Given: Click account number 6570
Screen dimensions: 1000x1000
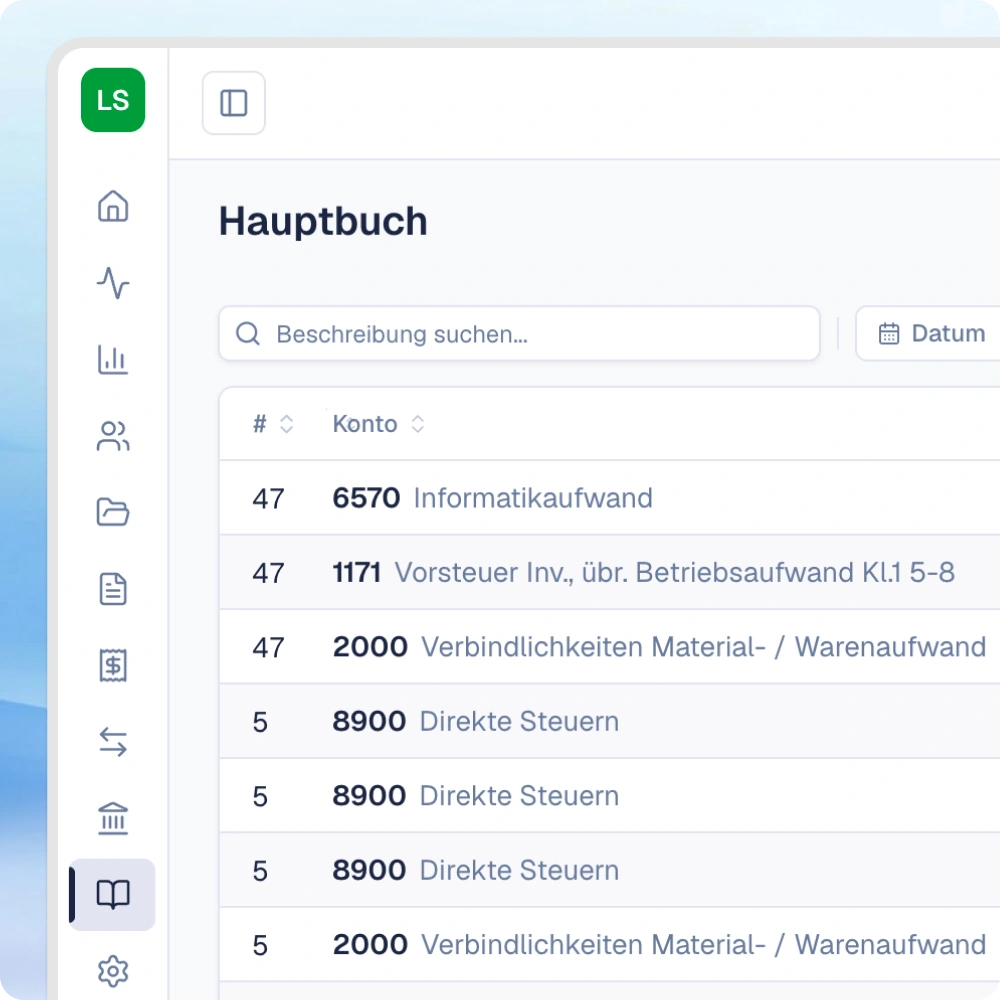Looking at the screenshot, I should (366, 498).
